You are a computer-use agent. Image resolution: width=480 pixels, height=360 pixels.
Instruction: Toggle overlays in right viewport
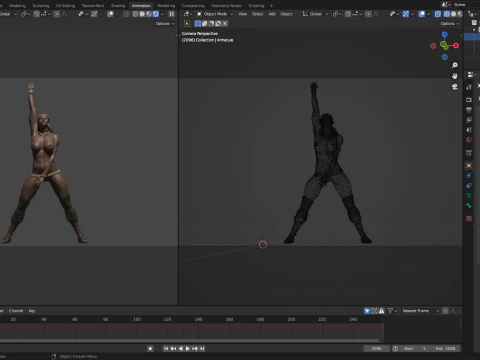[422, 14]
